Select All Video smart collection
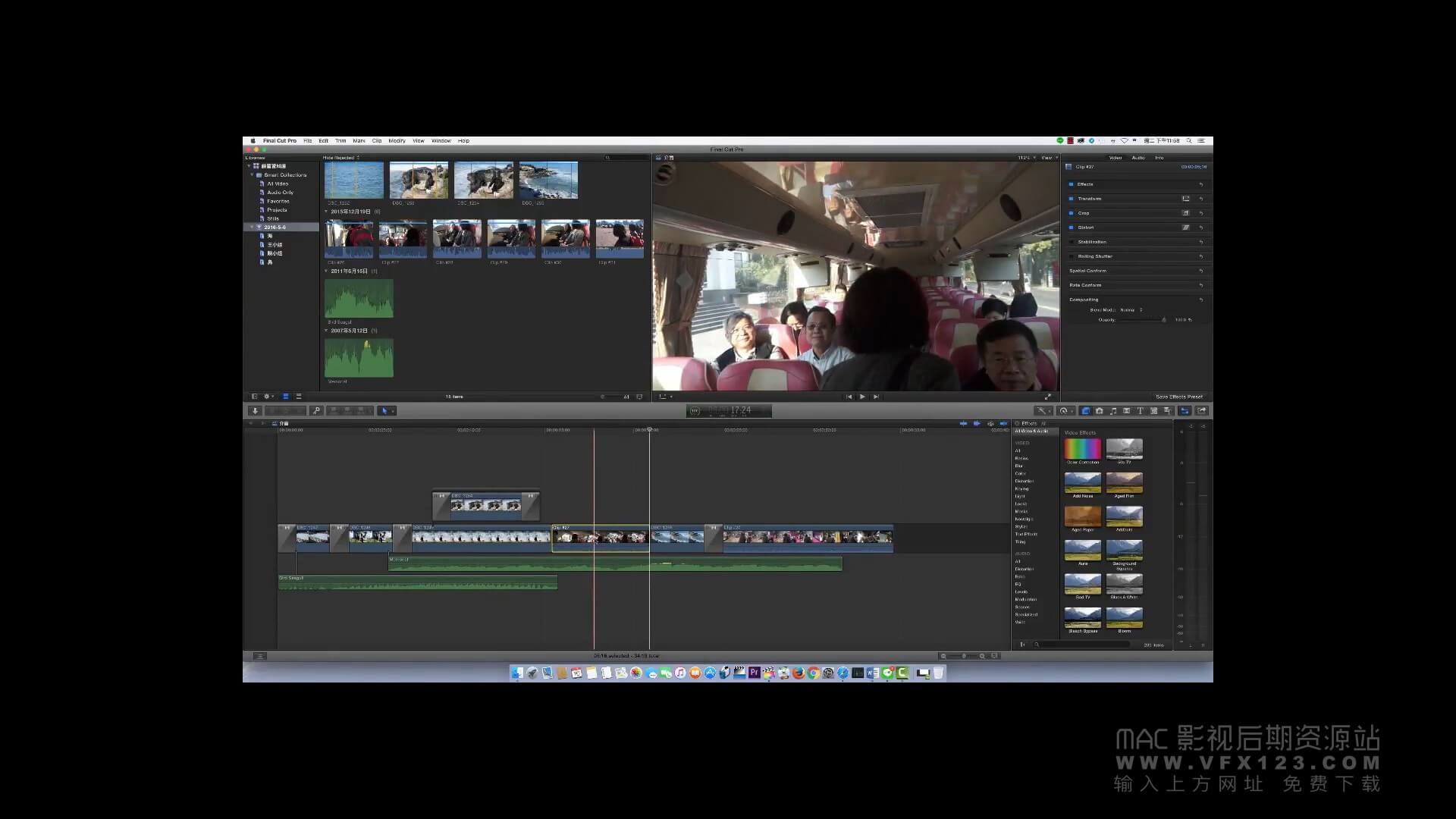Screen dimensions: 1456x819 pyautogui.click(x=277, y=184)
